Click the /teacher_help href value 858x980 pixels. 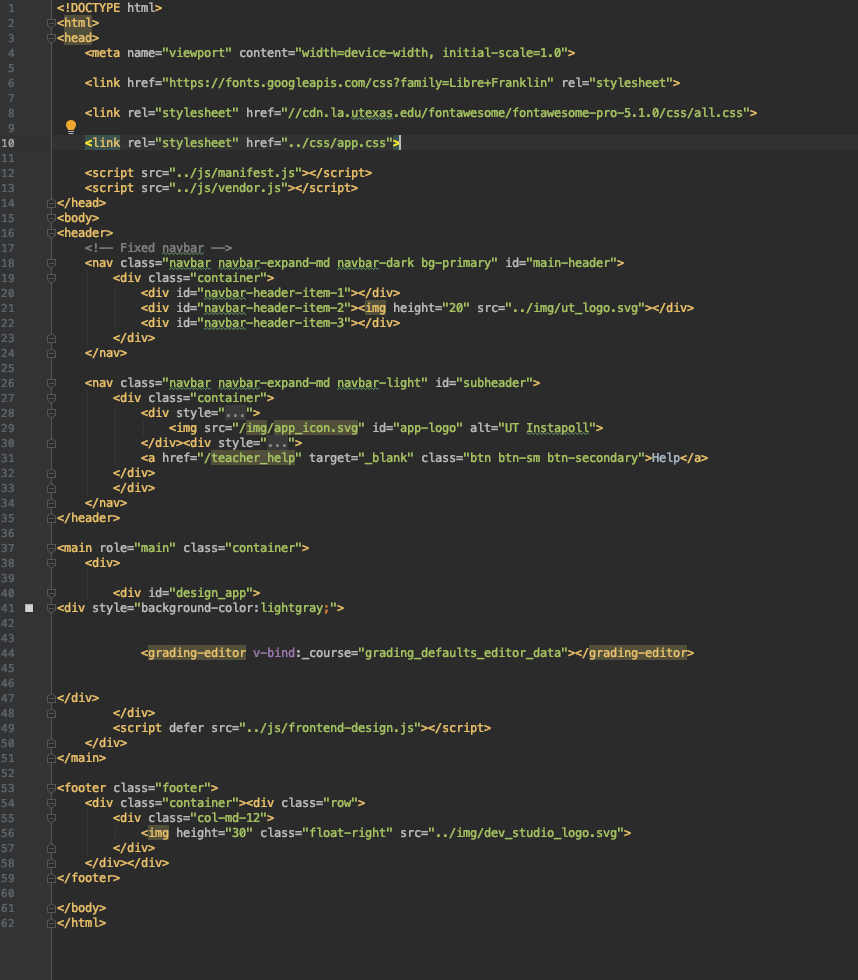tap(249, 458)
